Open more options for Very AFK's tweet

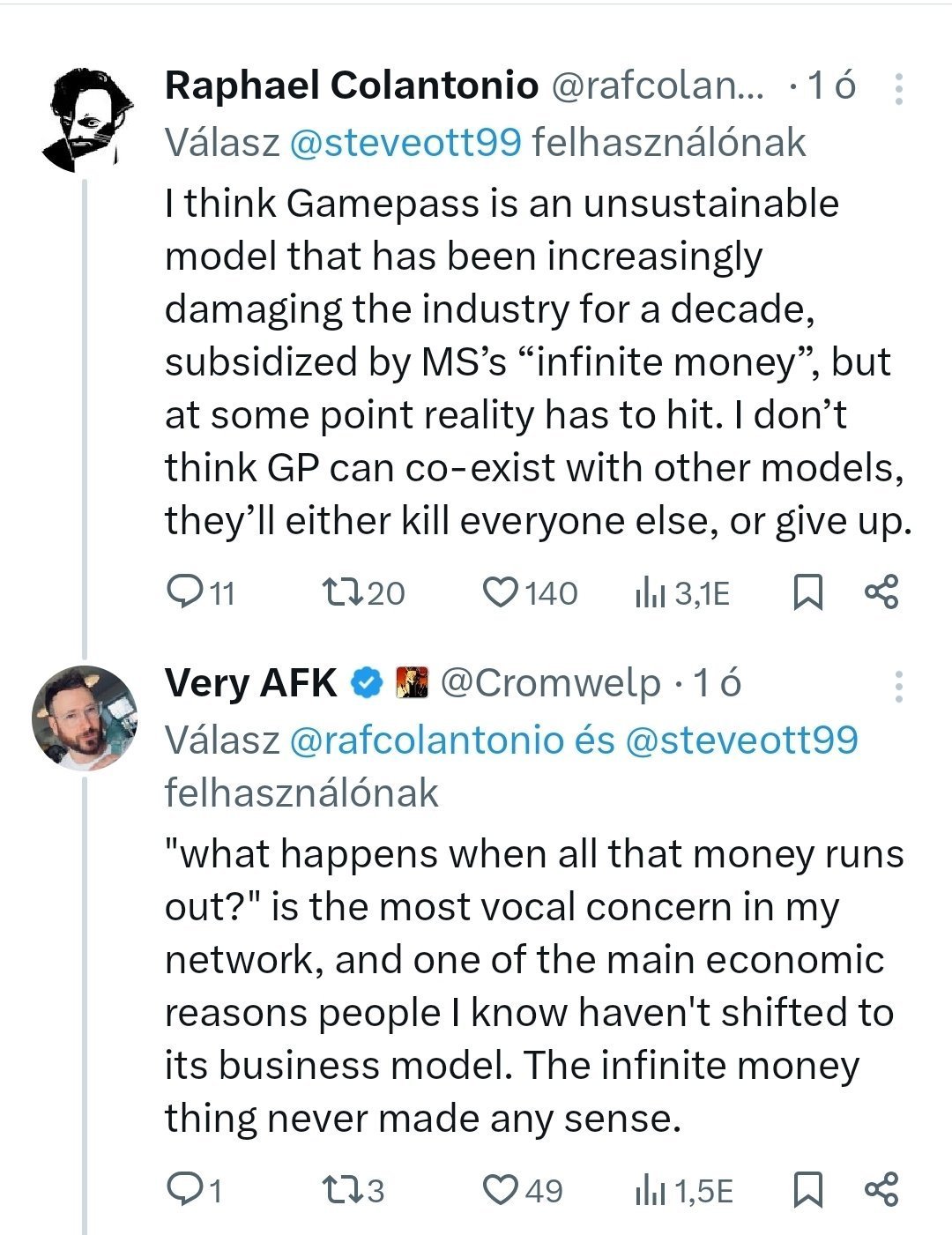898,687
